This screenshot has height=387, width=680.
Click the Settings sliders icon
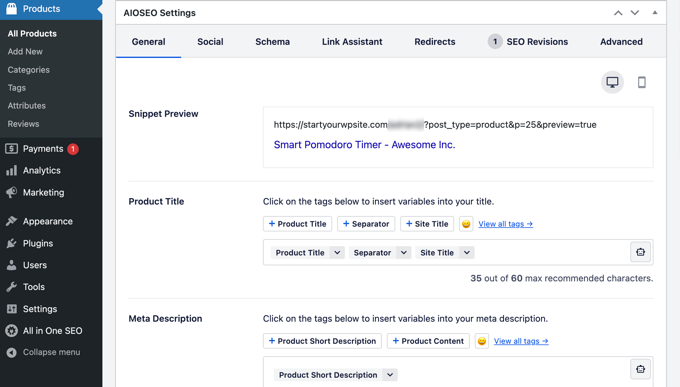pos(12,309)
